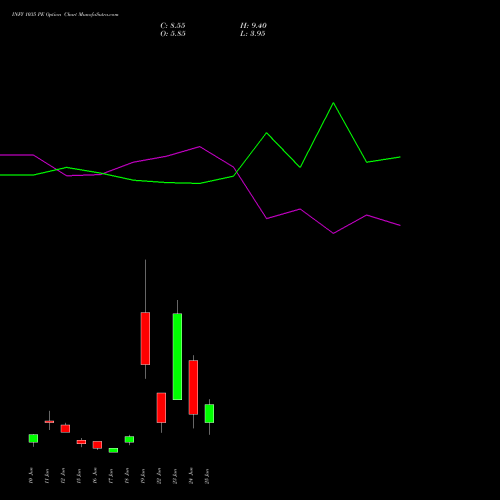Viewport: 500px width, 500px height.
Task: Click the close value C: 8.55
Action: (x=173, y=26)
